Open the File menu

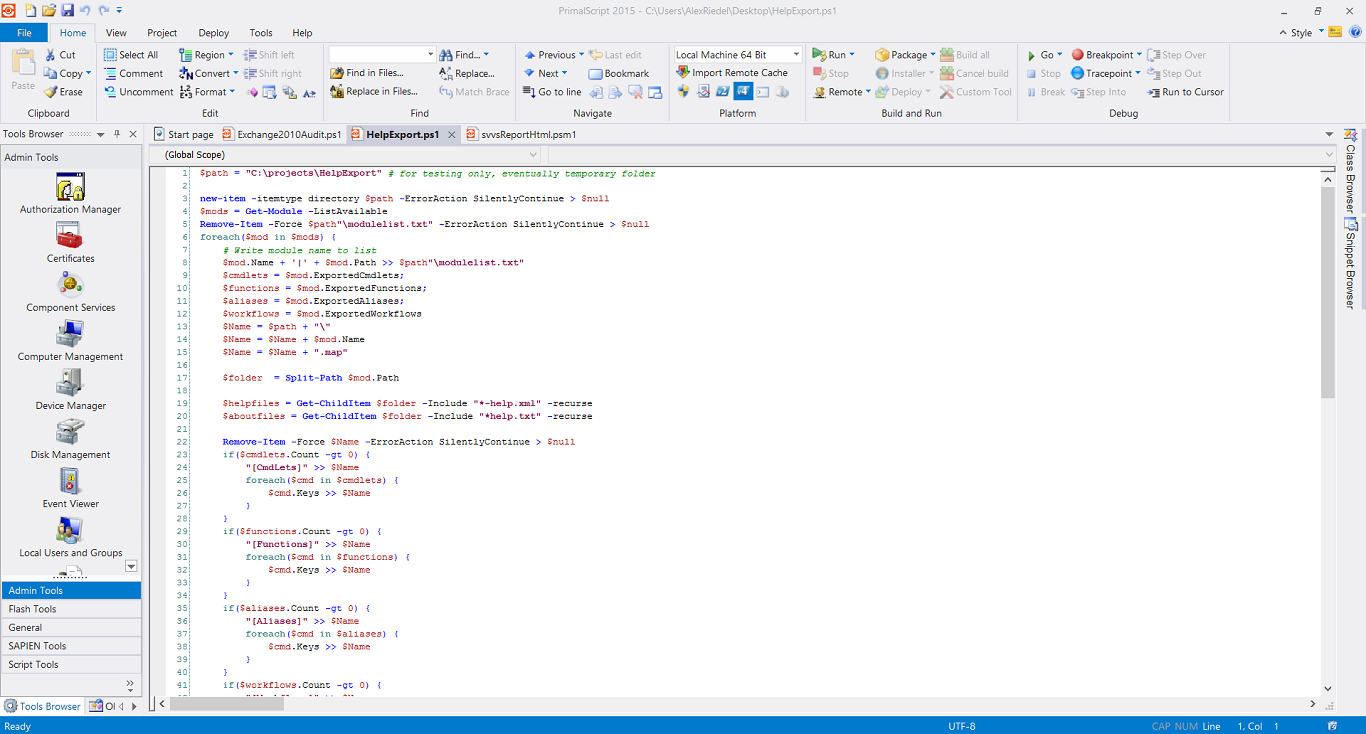[24, 33]
